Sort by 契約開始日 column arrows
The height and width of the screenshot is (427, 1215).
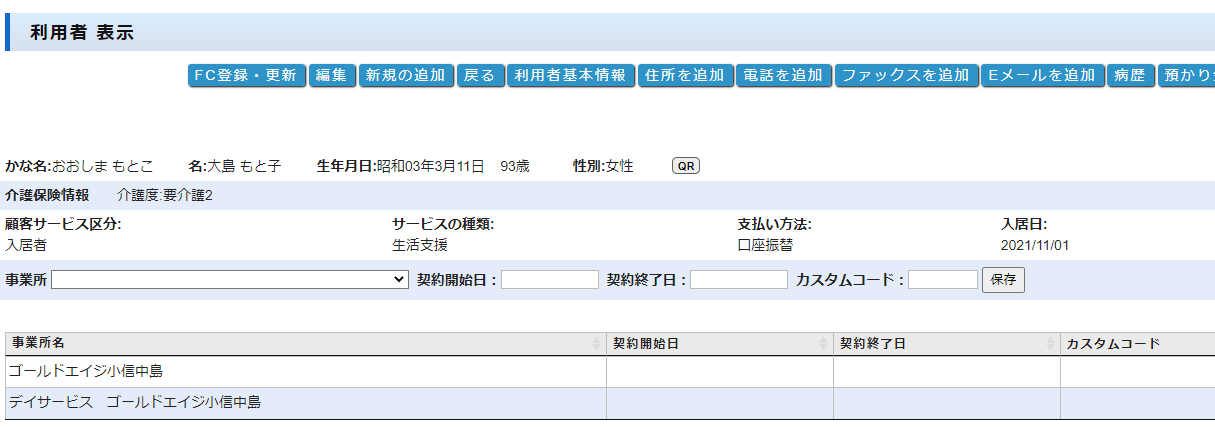pyautogui.click(x=824, y=344)
